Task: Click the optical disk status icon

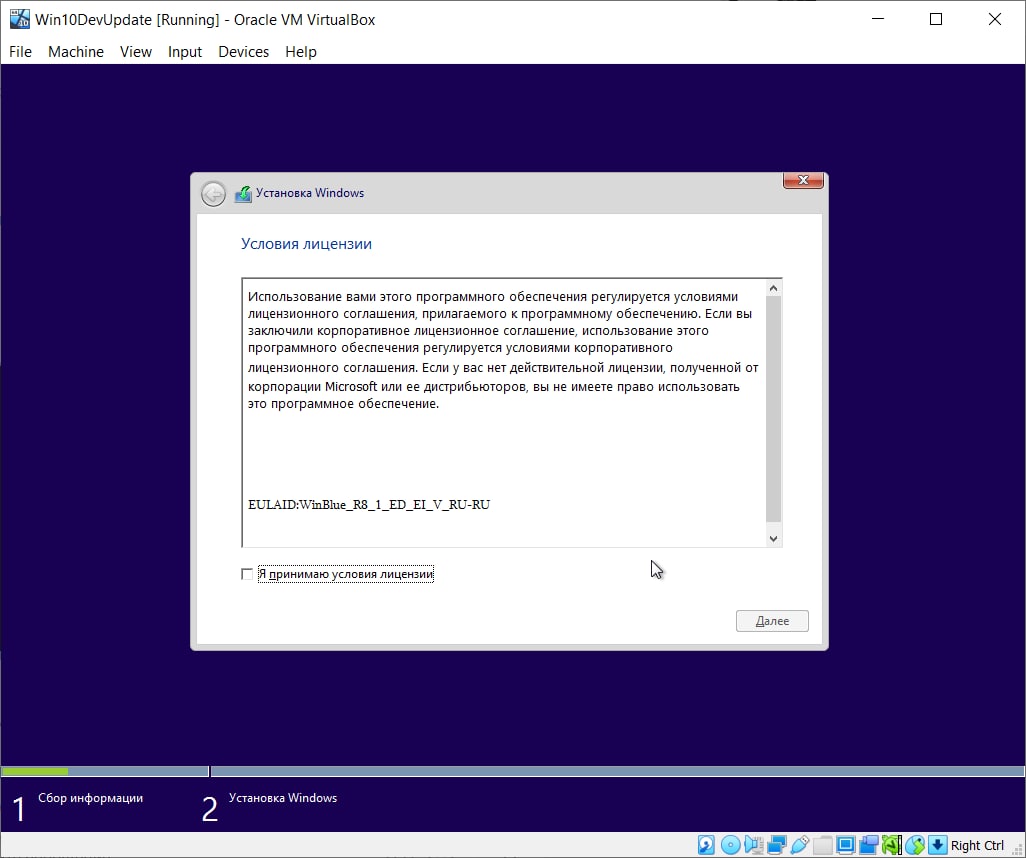Action: [730, 845]
